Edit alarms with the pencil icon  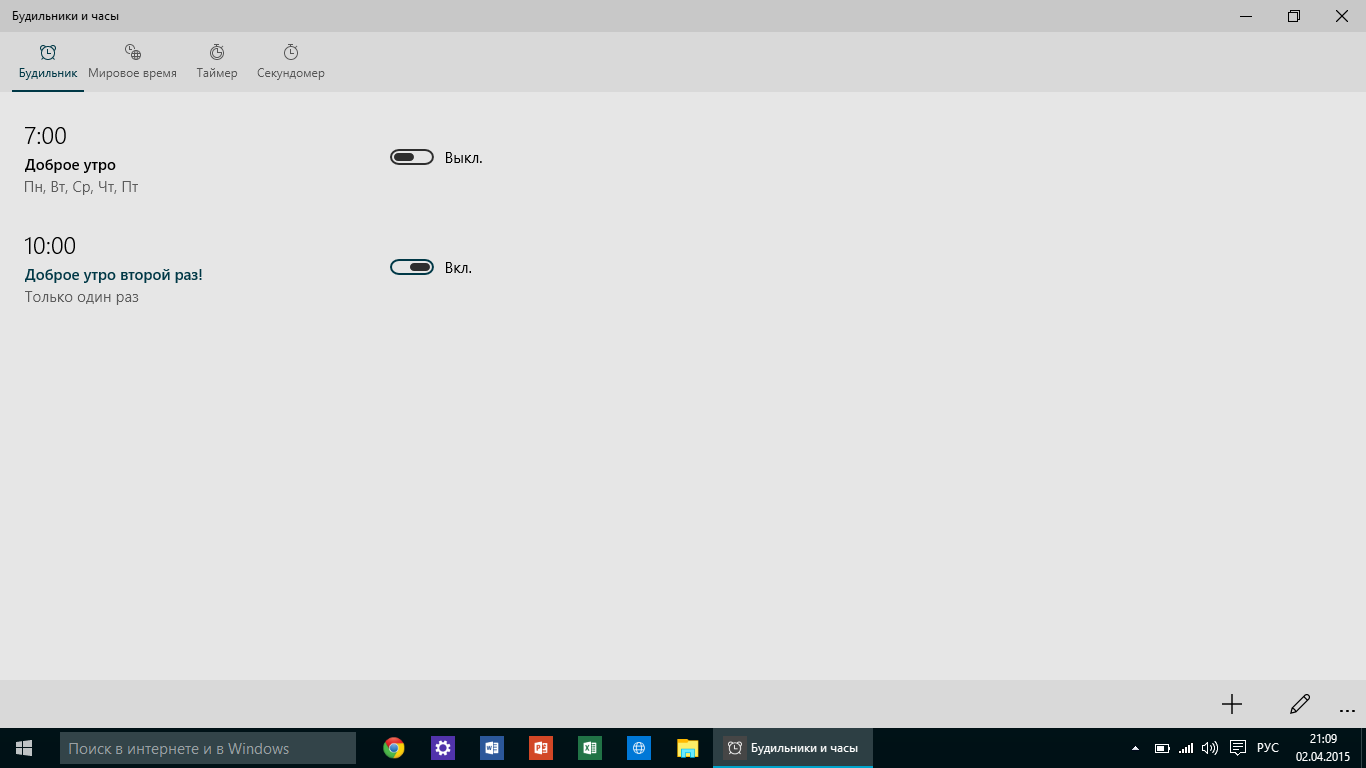coord(1300,704)
